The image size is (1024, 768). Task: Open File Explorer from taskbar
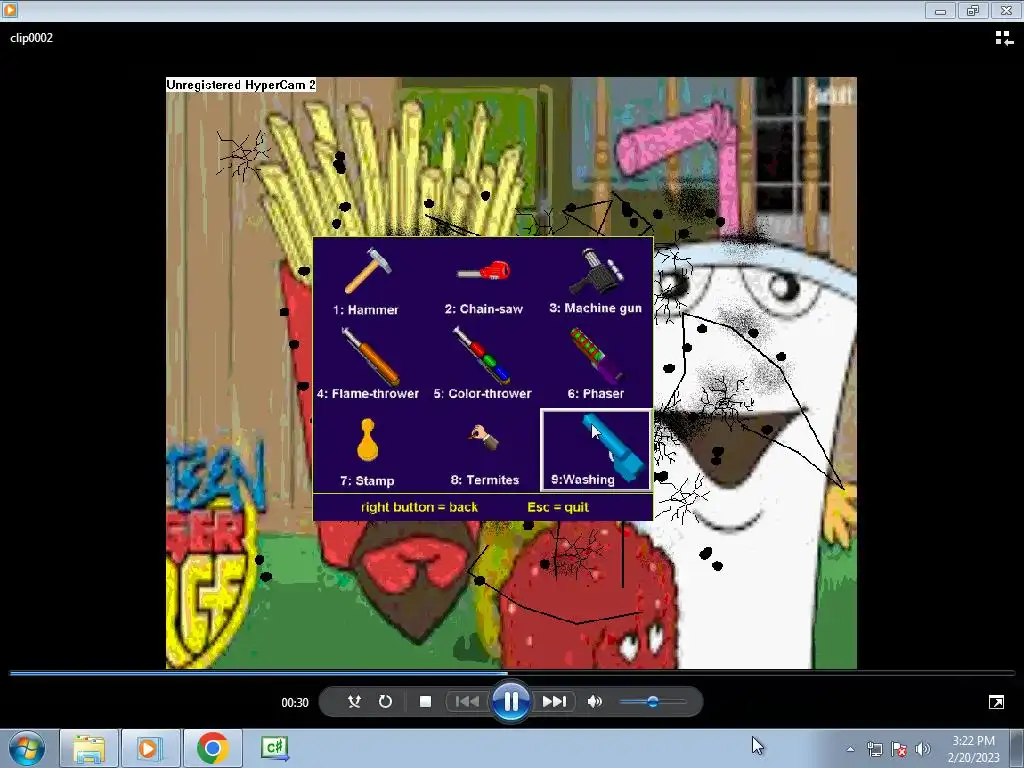click(x=89, y=748)
